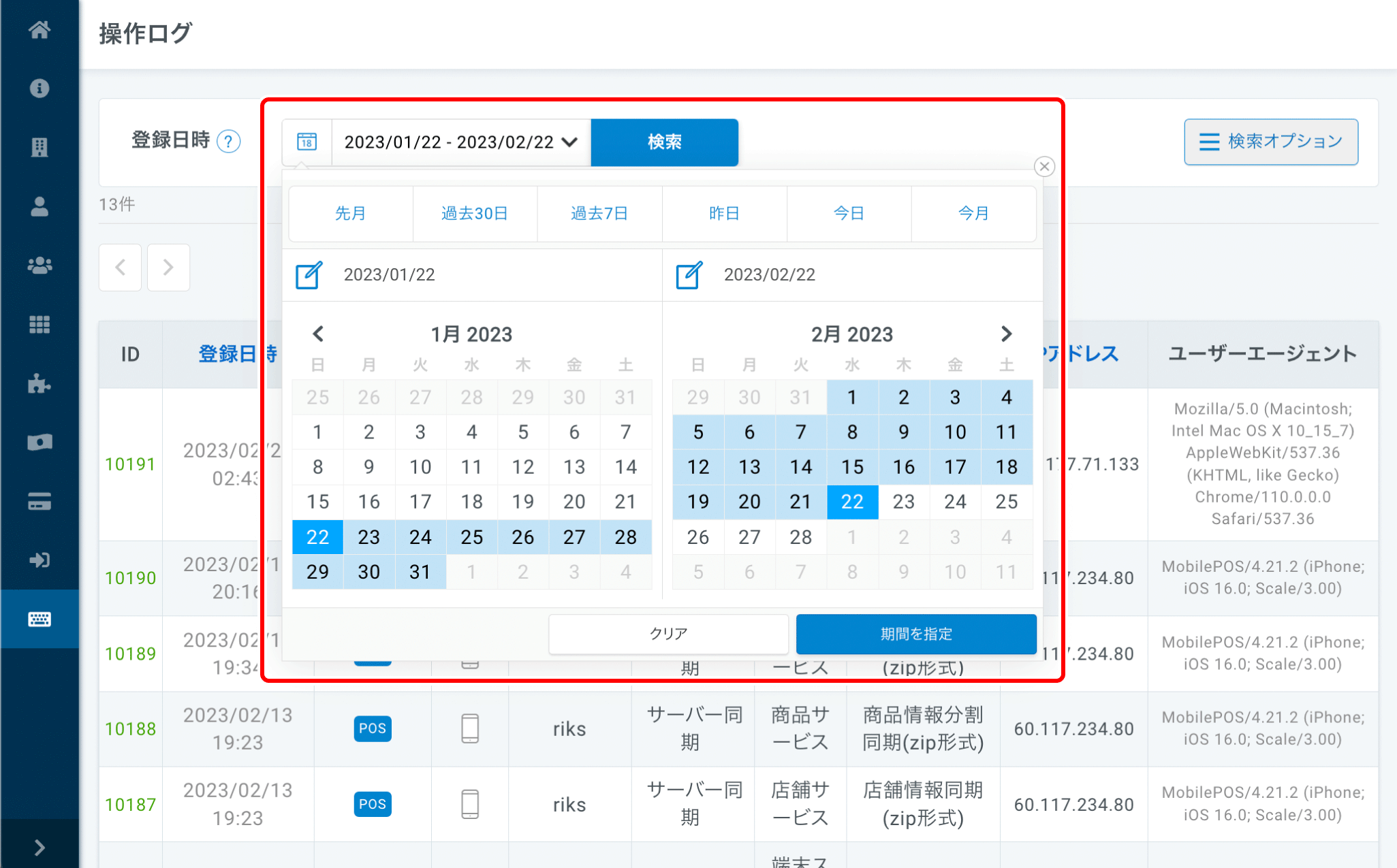The width and height of the screenshot is (1397, 868).
Task: Select the 過去7日 preset tab
Action: click(x=599, y=214)
